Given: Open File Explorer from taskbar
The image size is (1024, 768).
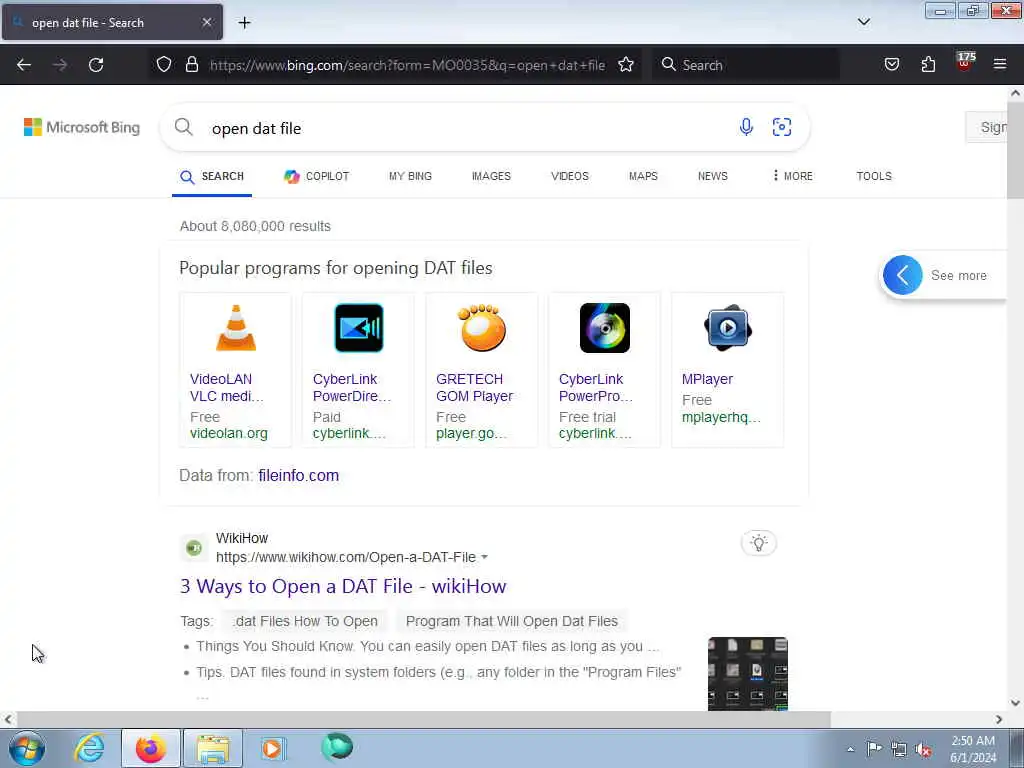Looking at the screenshot, I should point(213,748).
